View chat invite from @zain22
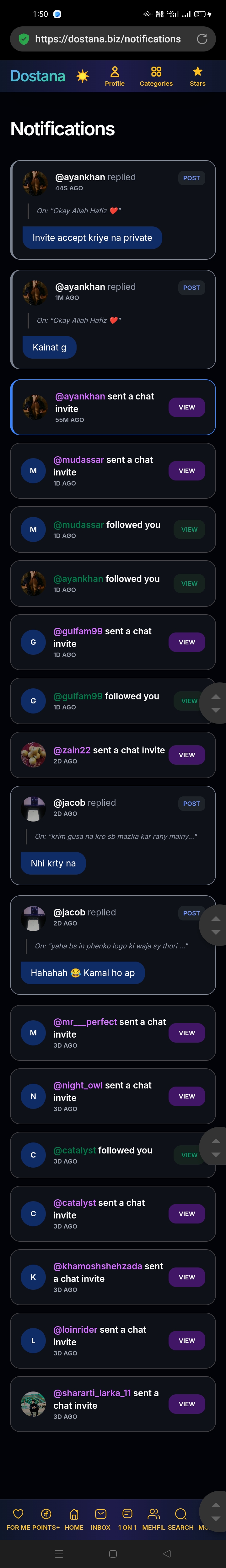 [186, 755]
